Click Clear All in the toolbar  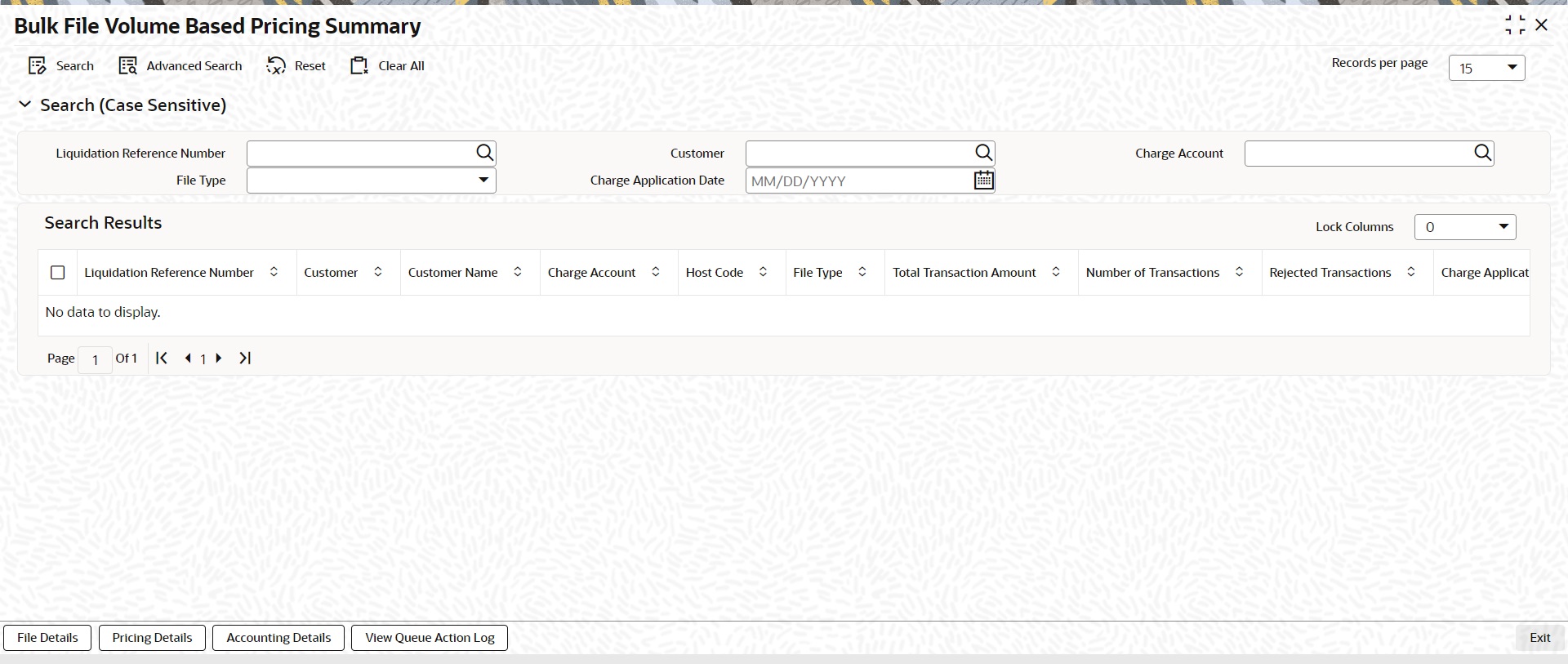click(387, 66)
